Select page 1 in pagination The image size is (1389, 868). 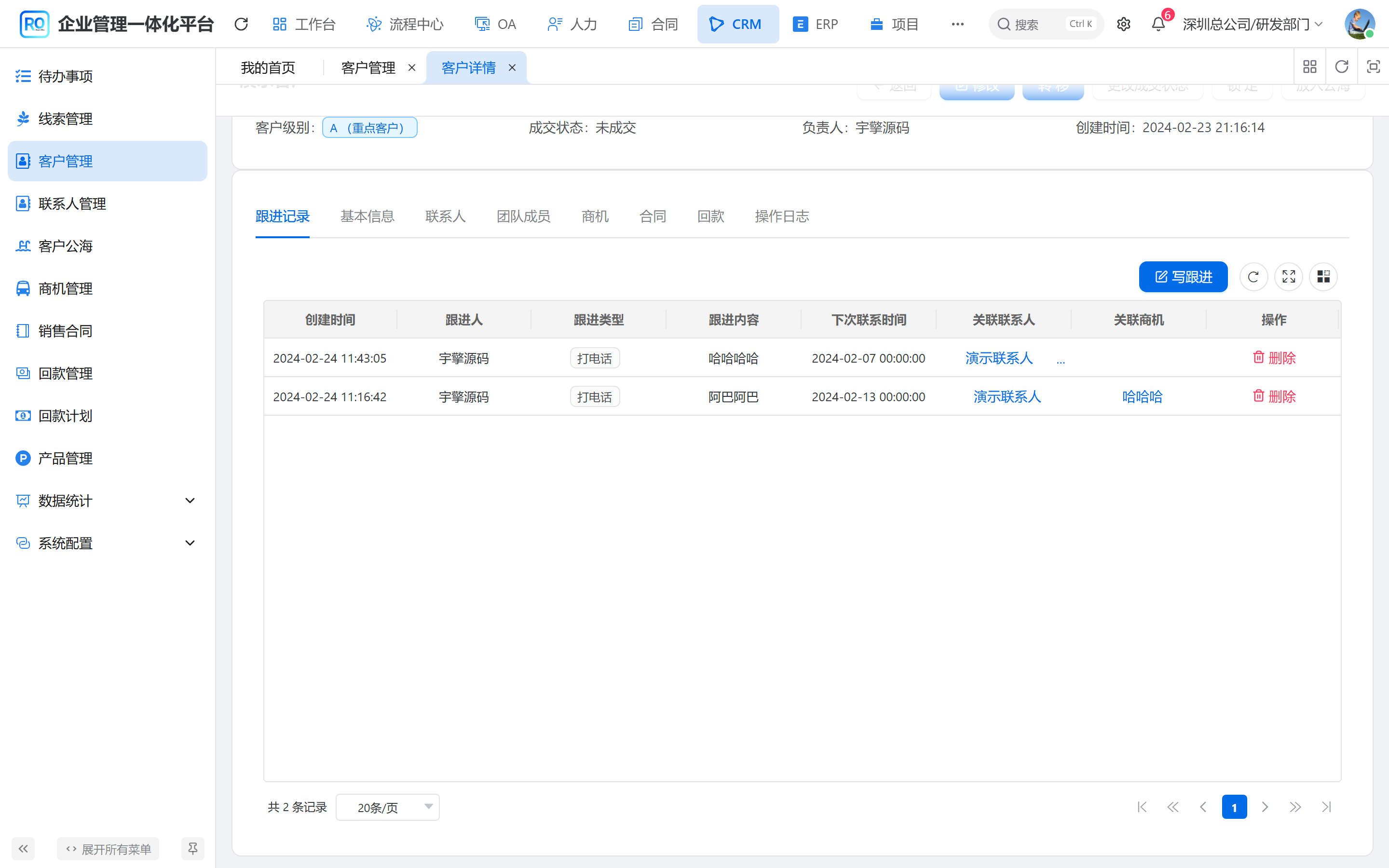[x=1234, y=807]
